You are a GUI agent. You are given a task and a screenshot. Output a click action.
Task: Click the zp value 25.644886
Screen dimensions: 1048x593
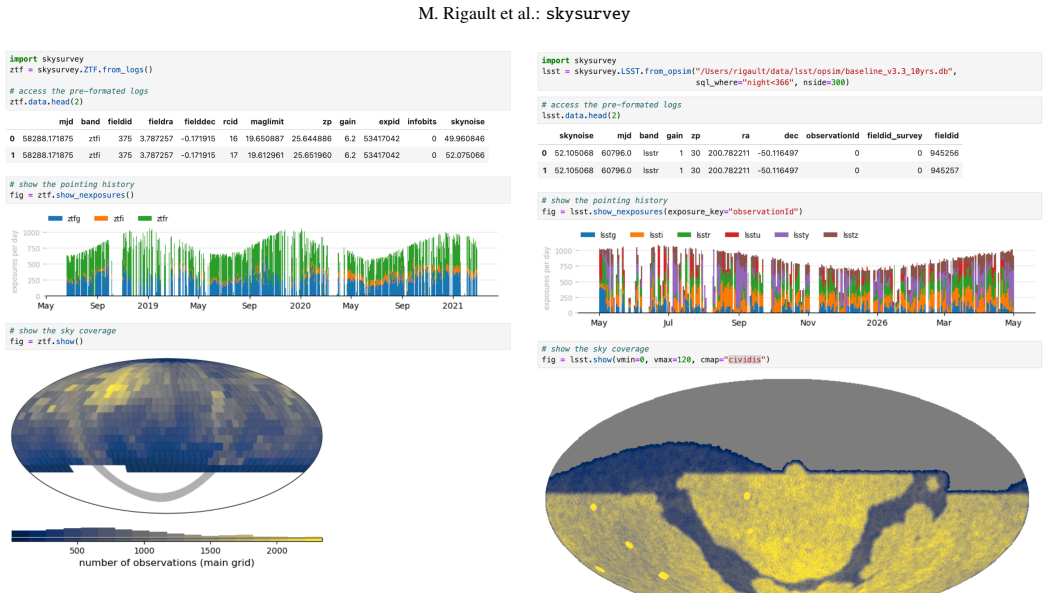[311, 138]
